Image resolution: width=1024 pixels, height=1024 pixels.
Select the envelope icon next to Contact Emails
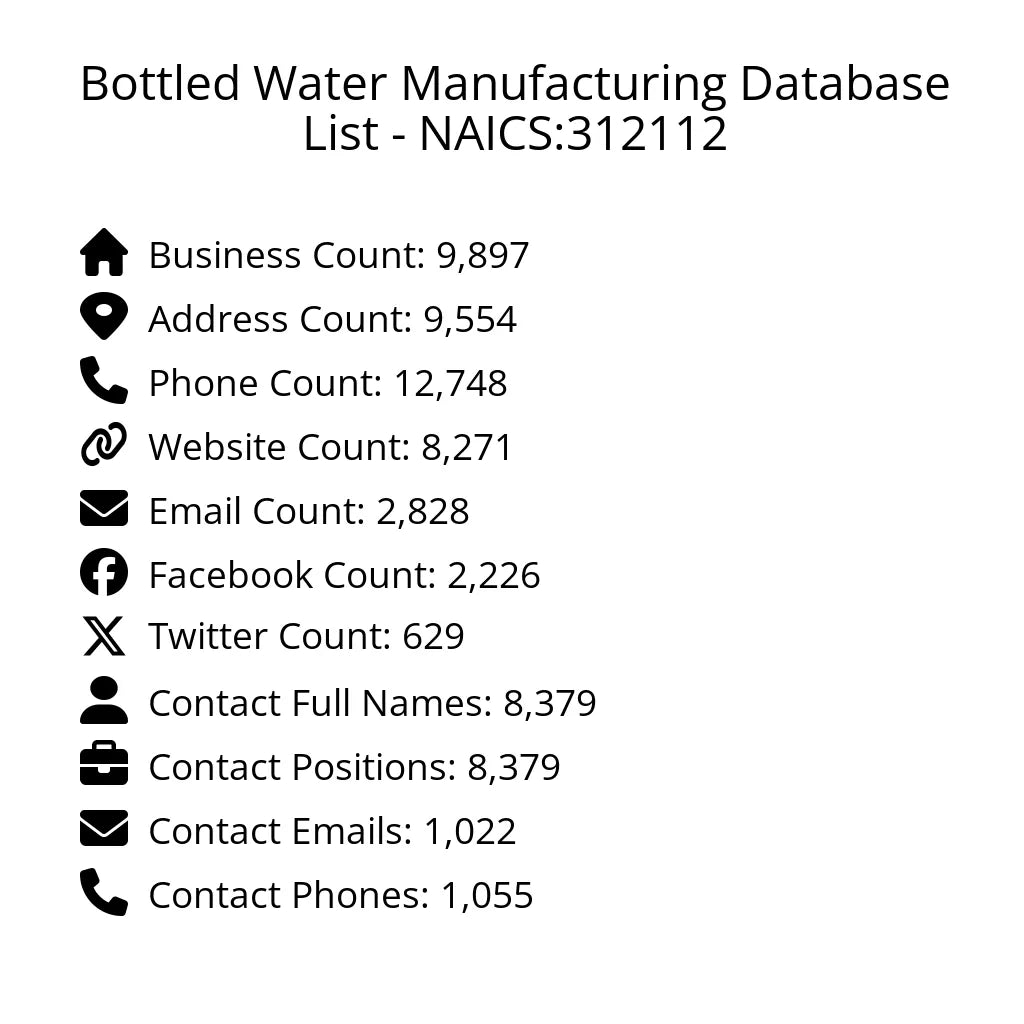coord(104,829)
